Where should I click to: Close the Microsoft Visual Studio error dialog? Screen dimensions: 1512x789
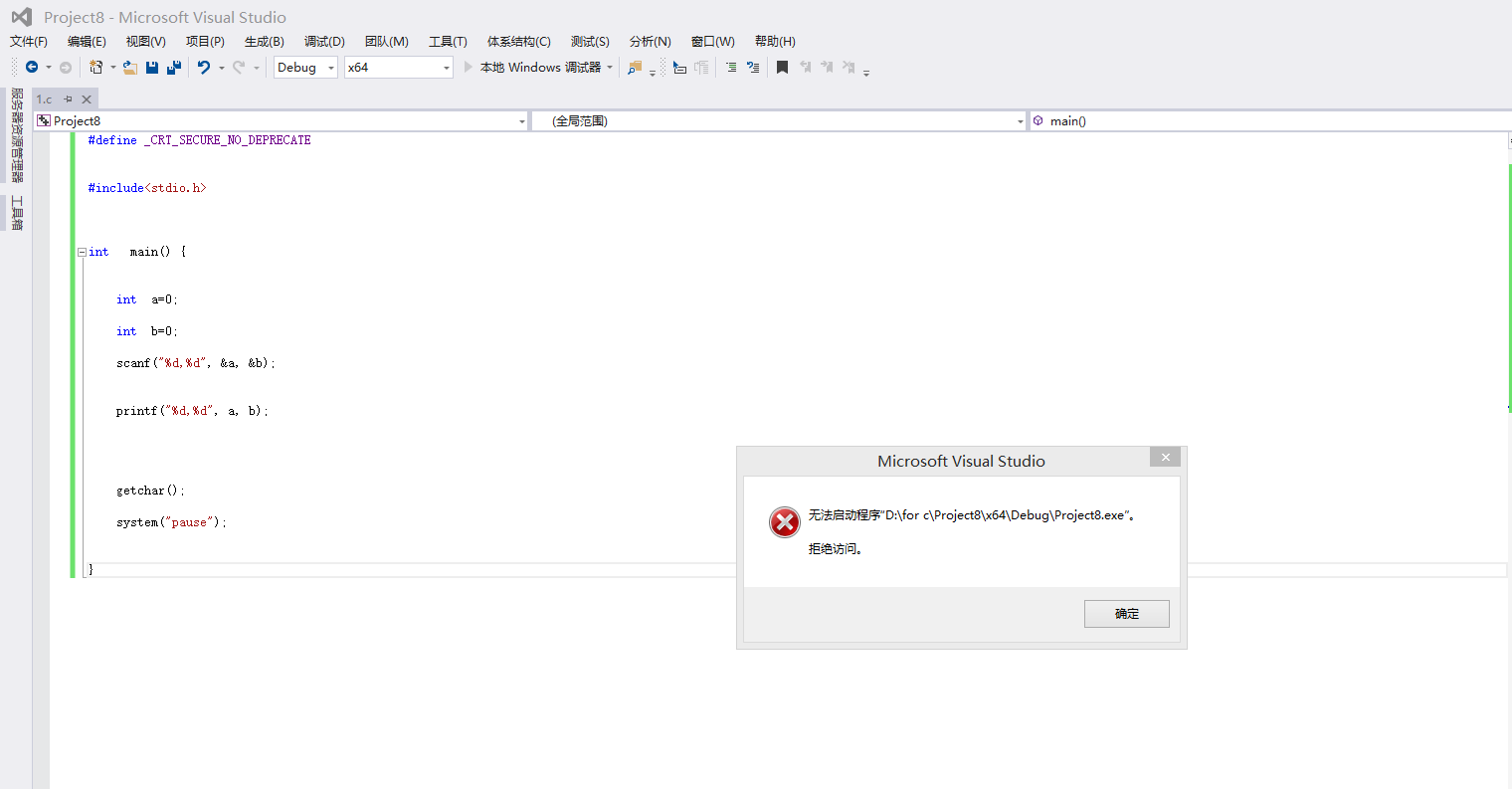1165,457
